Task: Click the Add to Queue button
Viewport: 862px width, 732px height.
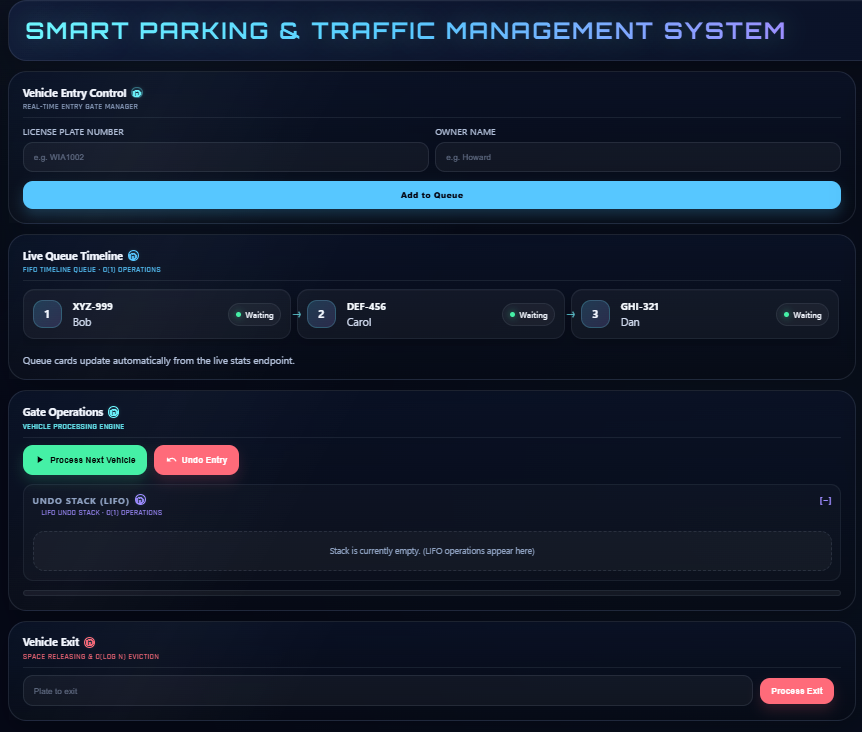Action: point(432,195)
